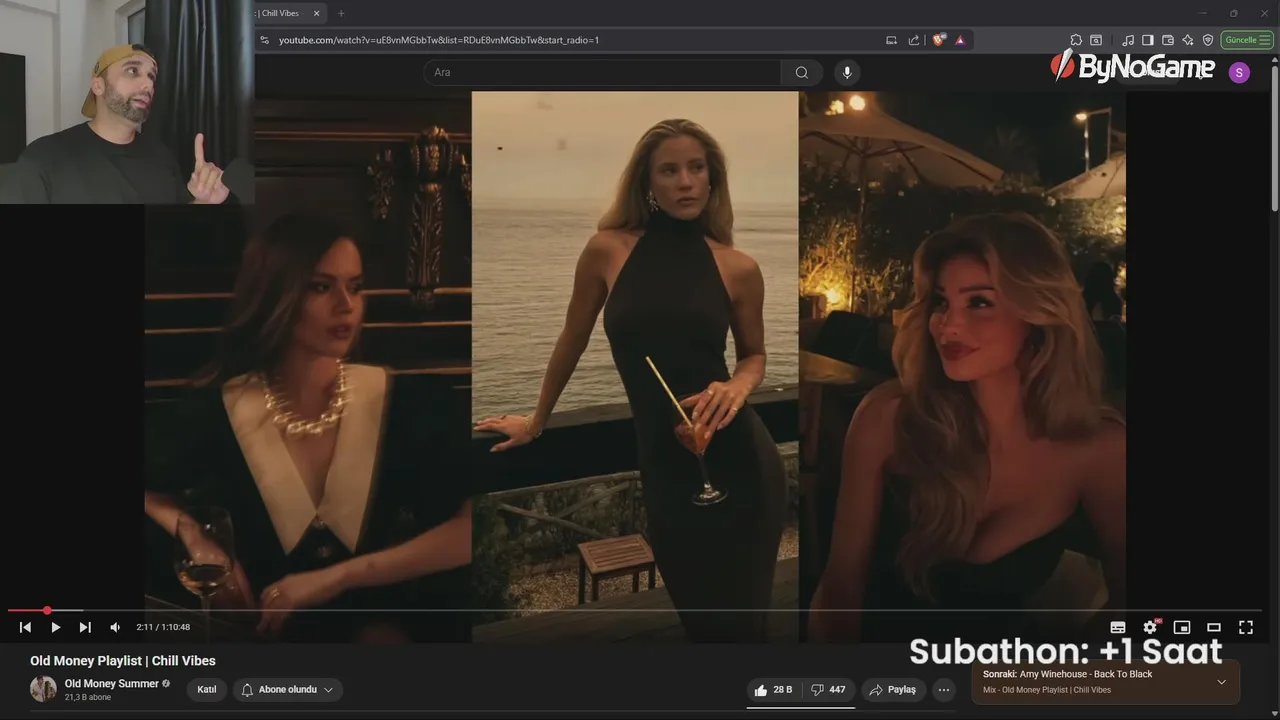Click the 21,3 B abone subscriber count
Screen dimensions: 1280x720
coord(88,697)
